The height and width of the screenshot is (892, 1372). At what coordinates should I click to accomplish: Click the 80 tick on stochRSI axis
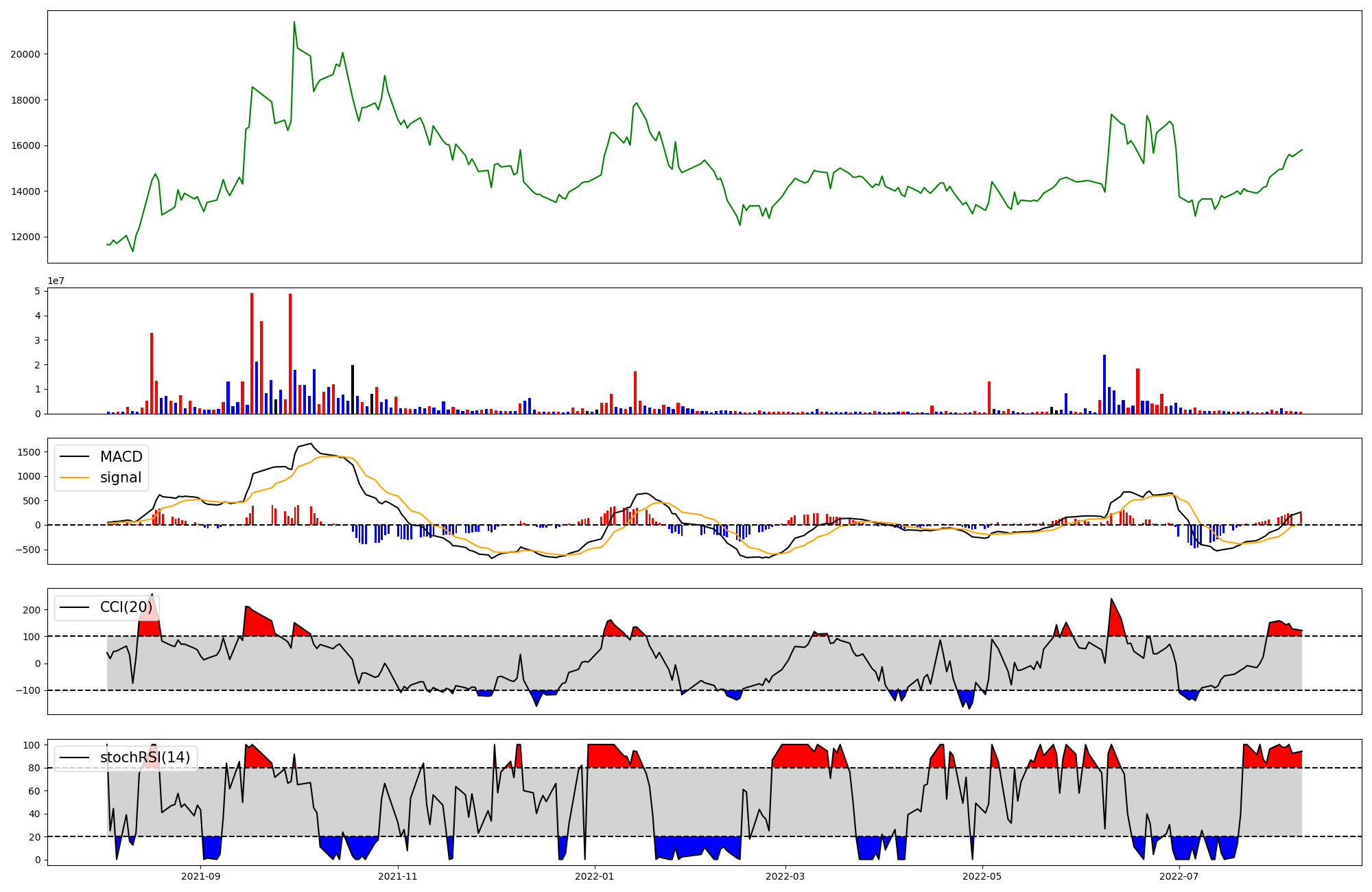click(35, 768)
